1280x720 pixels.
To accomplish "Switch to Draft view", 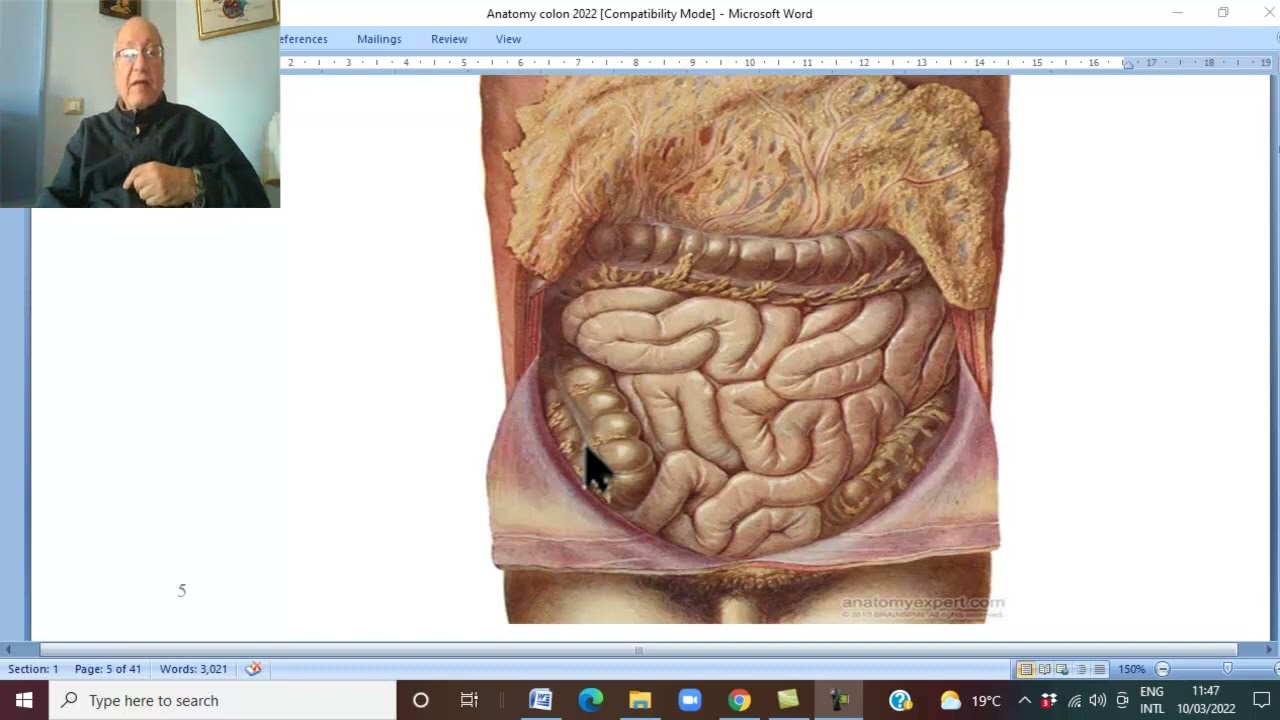I will pos(1099,669).
